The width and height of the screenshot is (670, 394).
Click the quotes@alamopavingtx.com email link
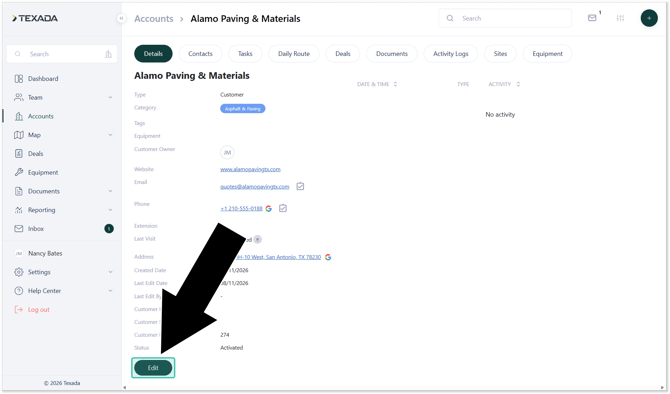[255, 187]
